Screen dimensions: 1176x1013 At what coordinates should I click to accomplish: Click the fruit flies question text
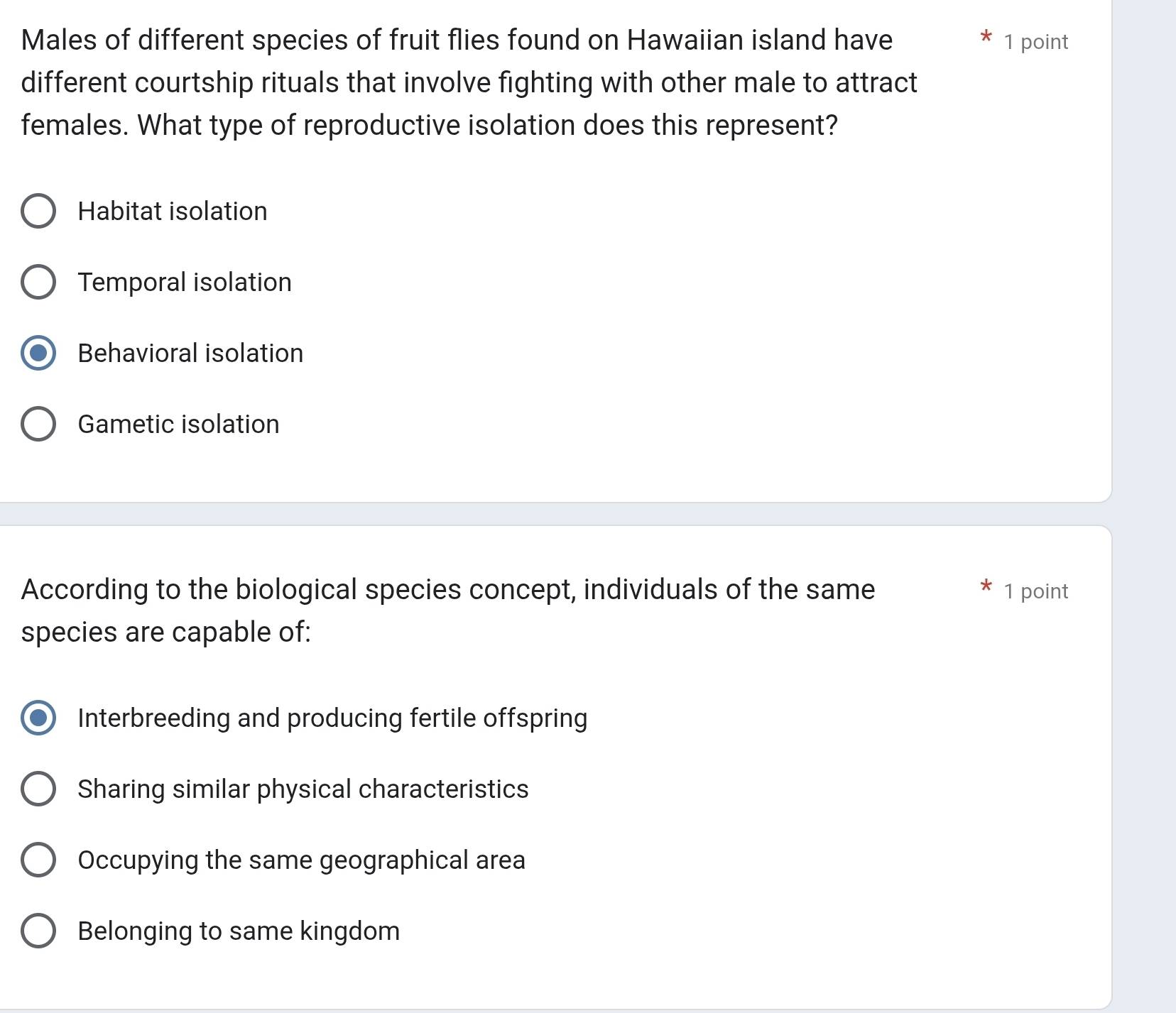[426, 82]
